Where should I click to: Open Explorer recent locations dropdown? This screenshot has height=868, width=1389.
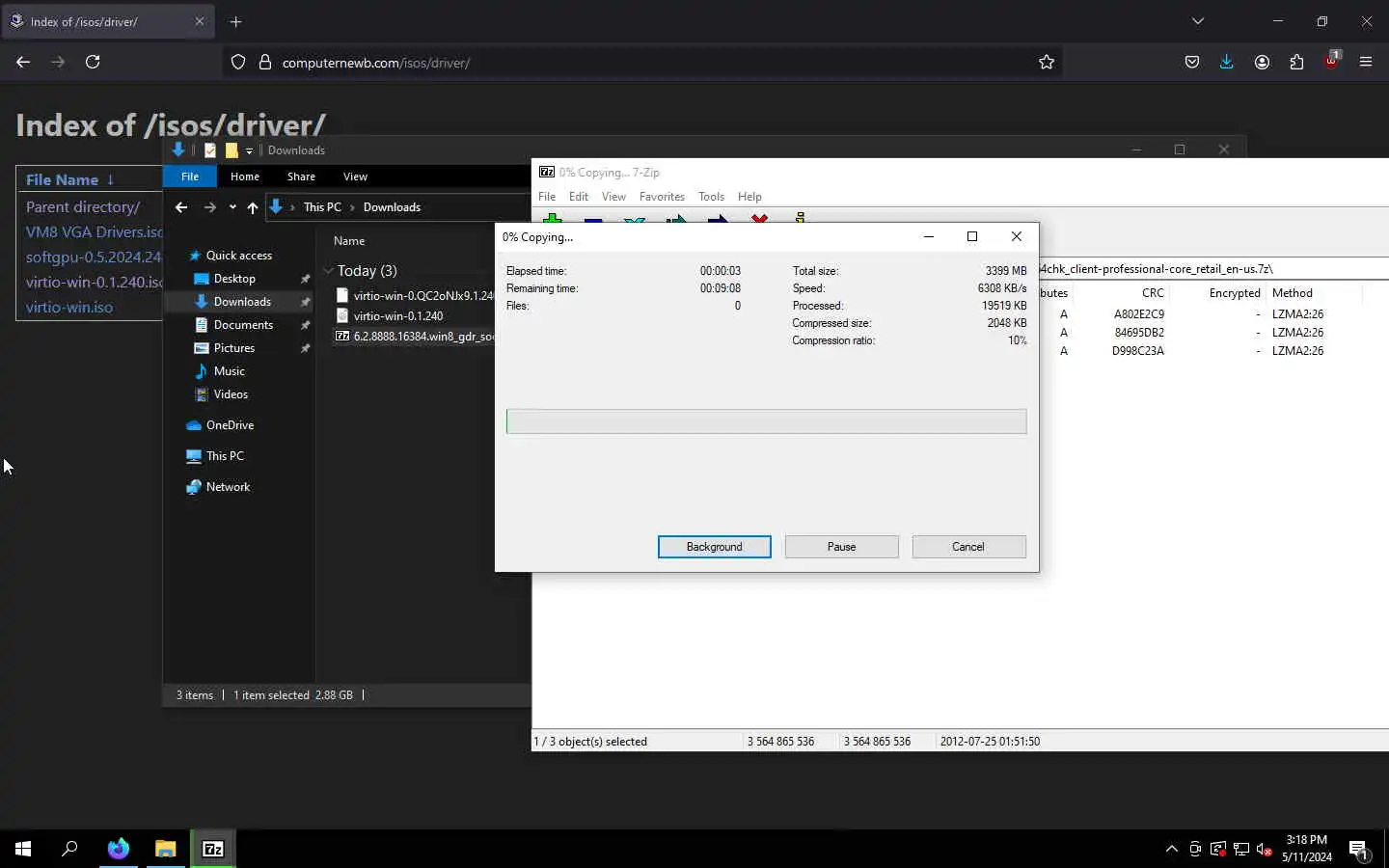tap(232, 207)
